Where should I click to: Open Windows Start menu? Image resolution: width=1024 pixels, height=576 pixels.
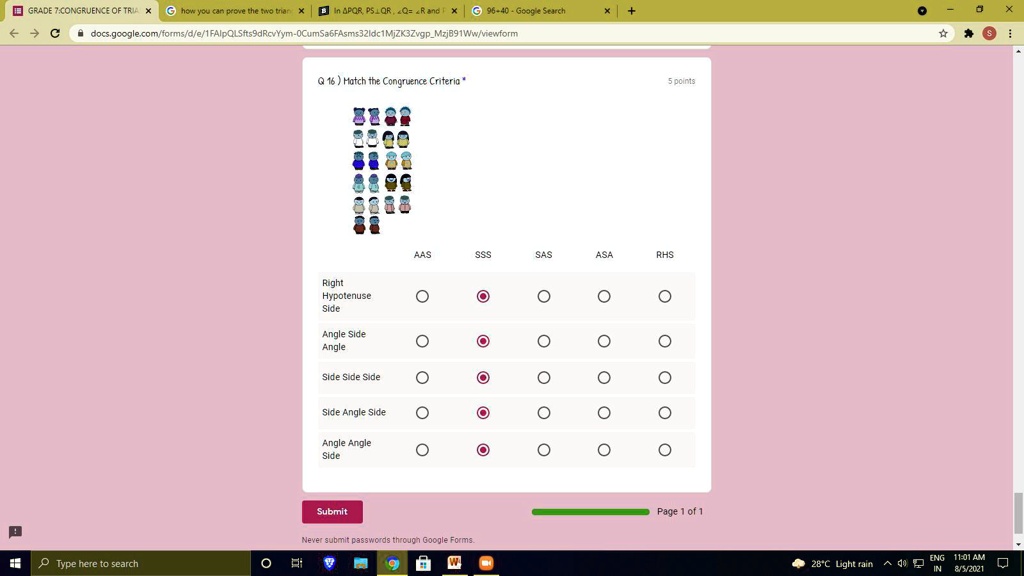pyautogui.click(x=15, y=563)
